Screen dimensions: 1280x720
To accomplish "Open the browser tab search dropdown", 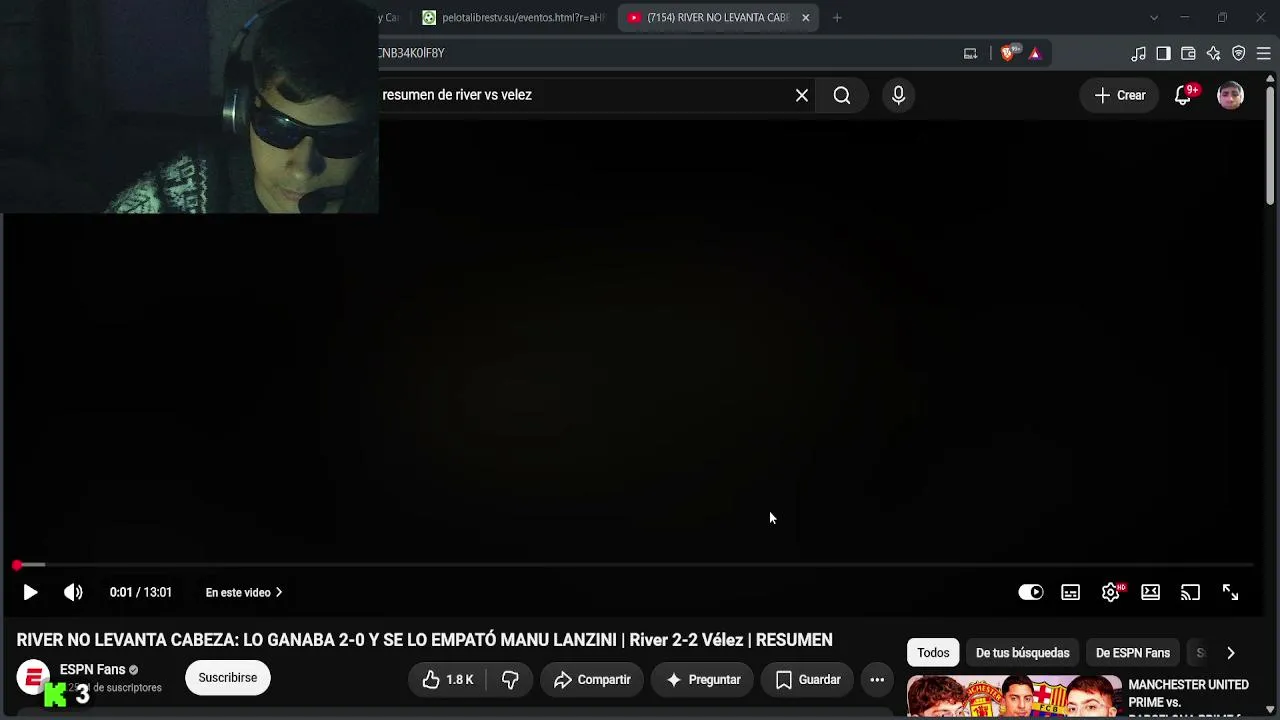I will (x=1153, y=17).
